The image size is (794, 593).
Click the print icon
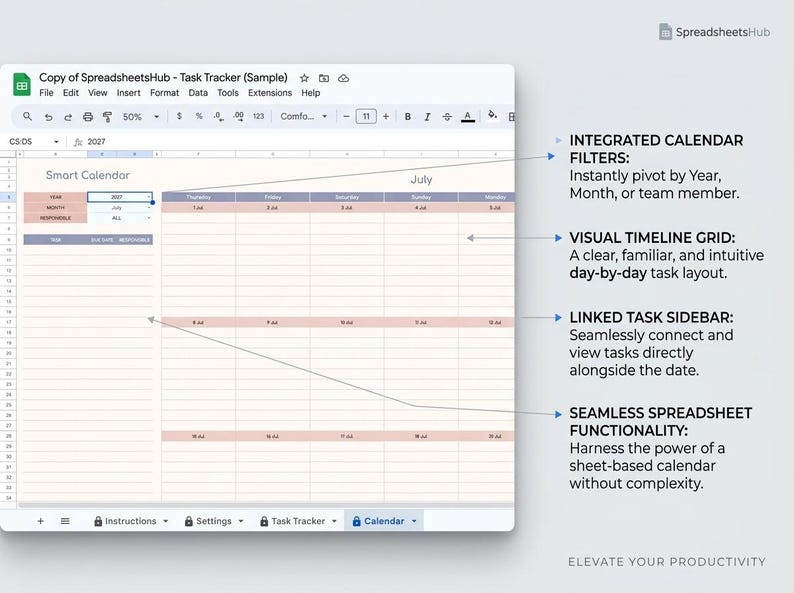pyautogui.click(x=88, y=117)
